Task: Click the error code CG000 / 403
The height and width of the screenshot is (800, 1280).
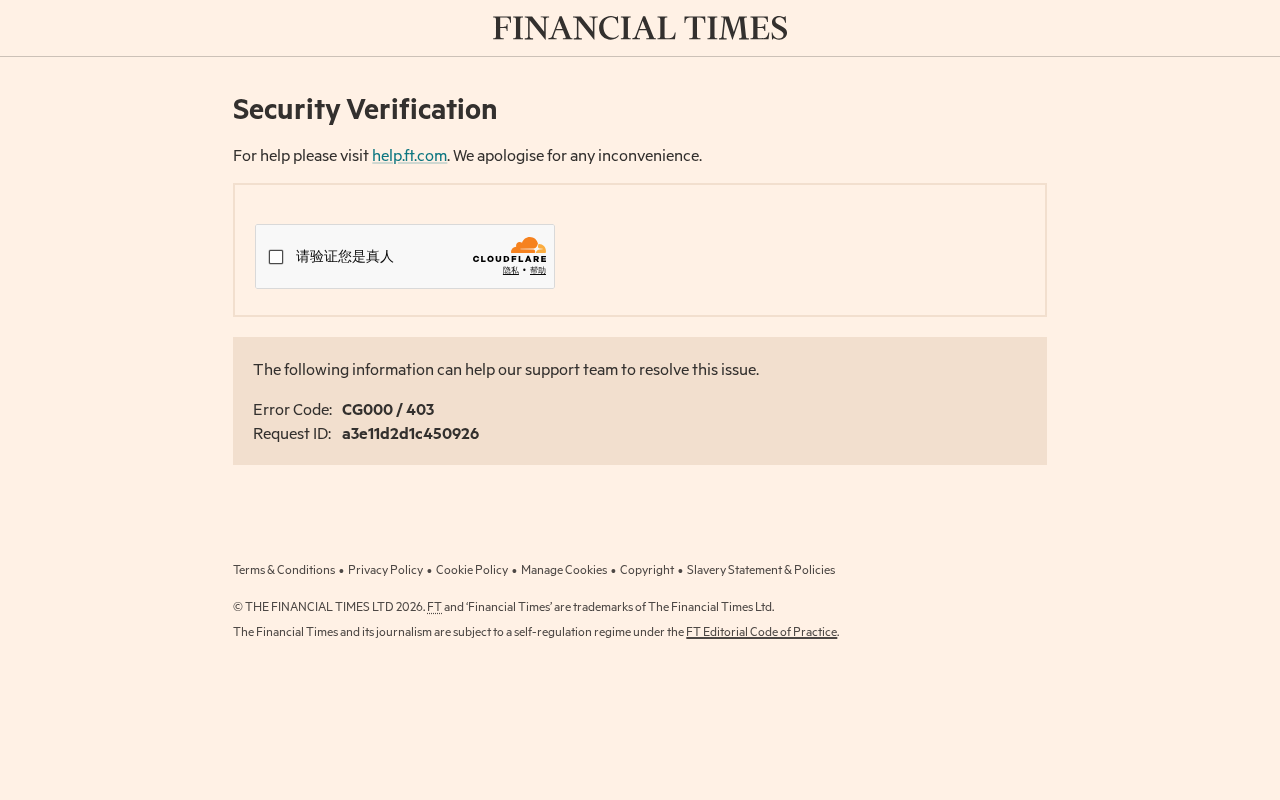Action: point(388,410)
